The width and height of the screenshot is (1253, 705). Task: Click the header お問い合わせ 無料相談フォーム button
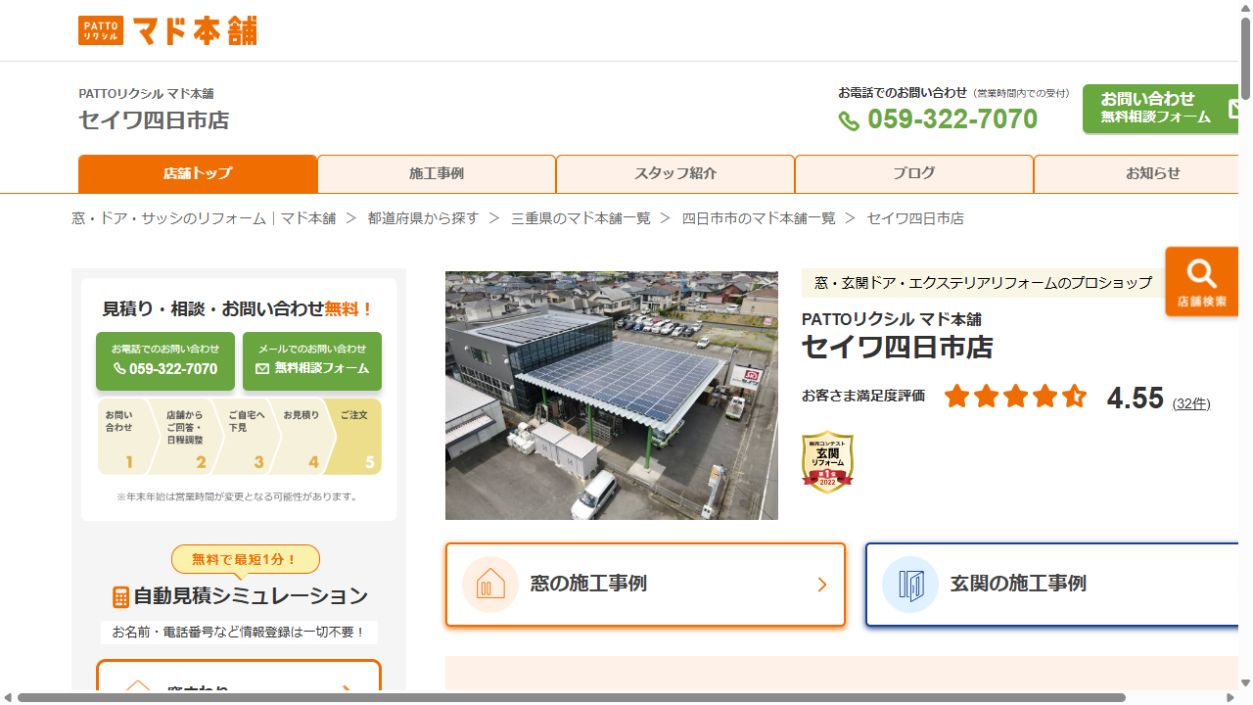click(x=1163, y=108)
